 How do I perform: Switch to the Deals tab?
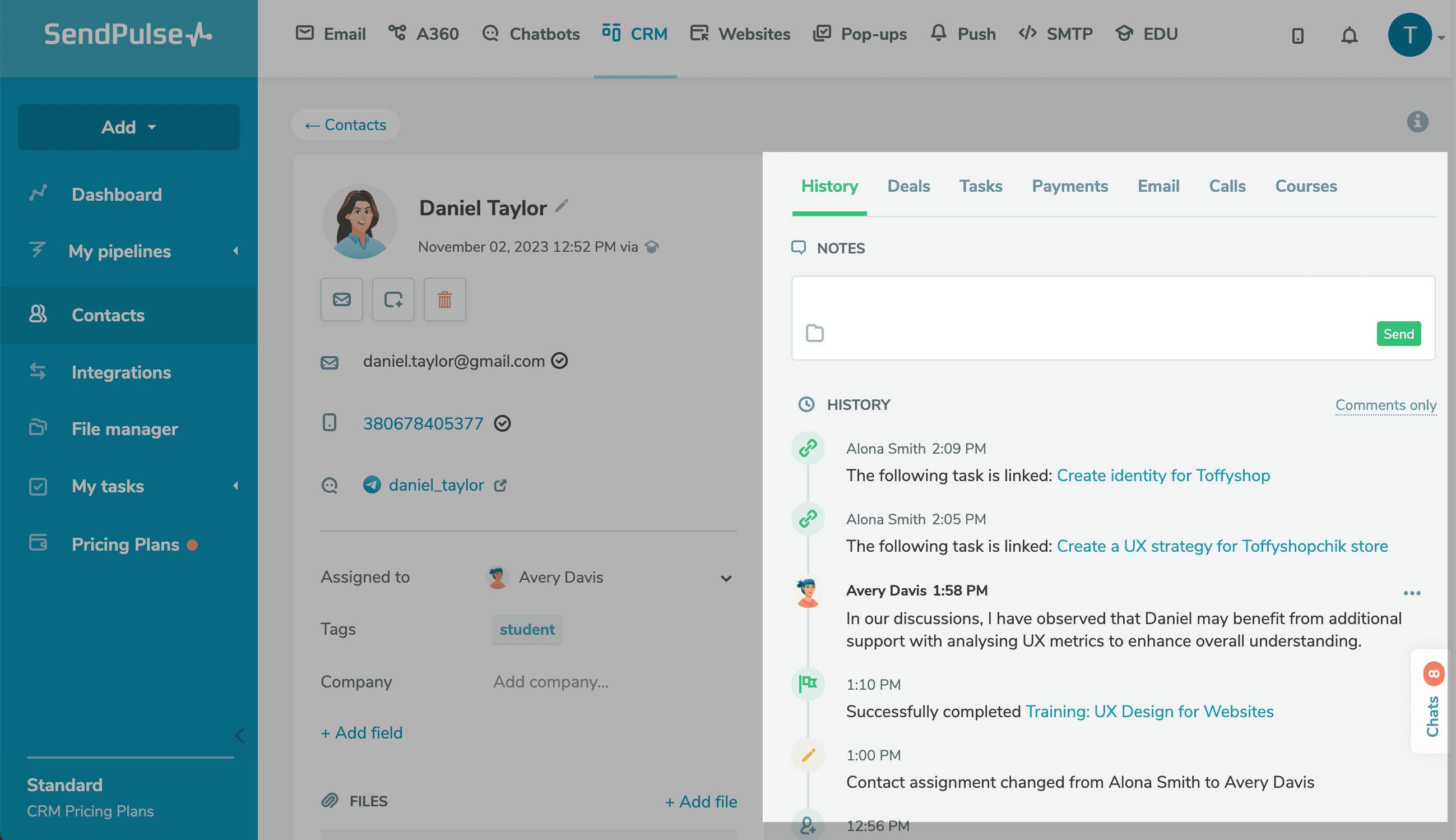tap(908, 186)
